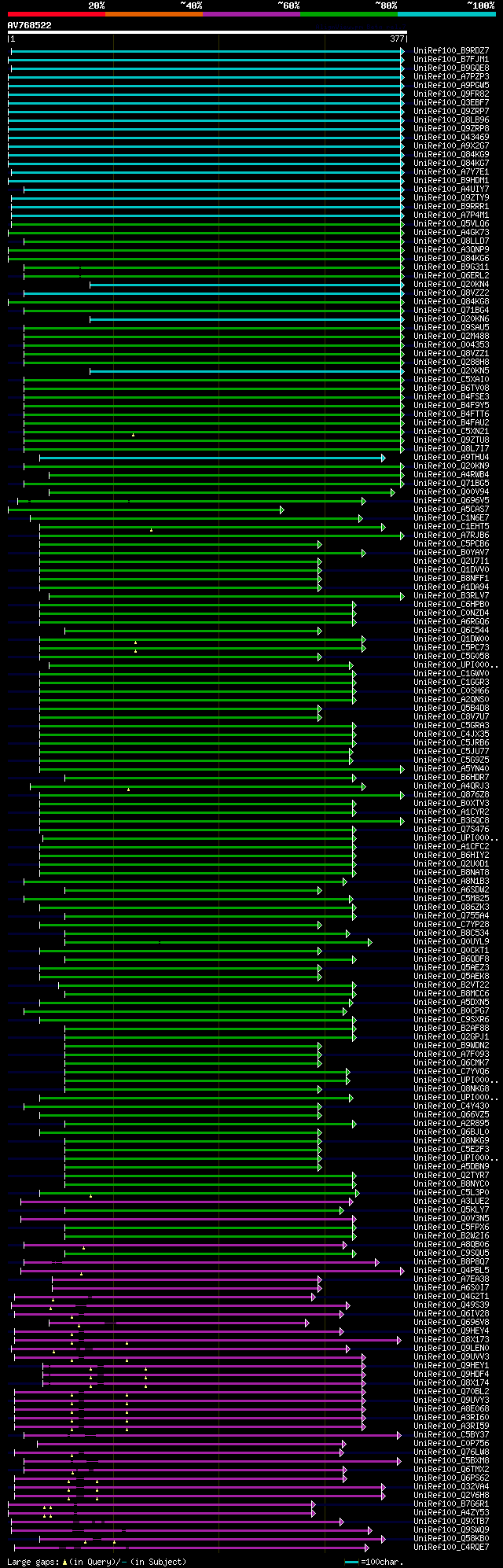This screenshot has width=503, height=1568.
Task: Select label UniRef100_B8NFF1
Action: click(x=451, y=579)
